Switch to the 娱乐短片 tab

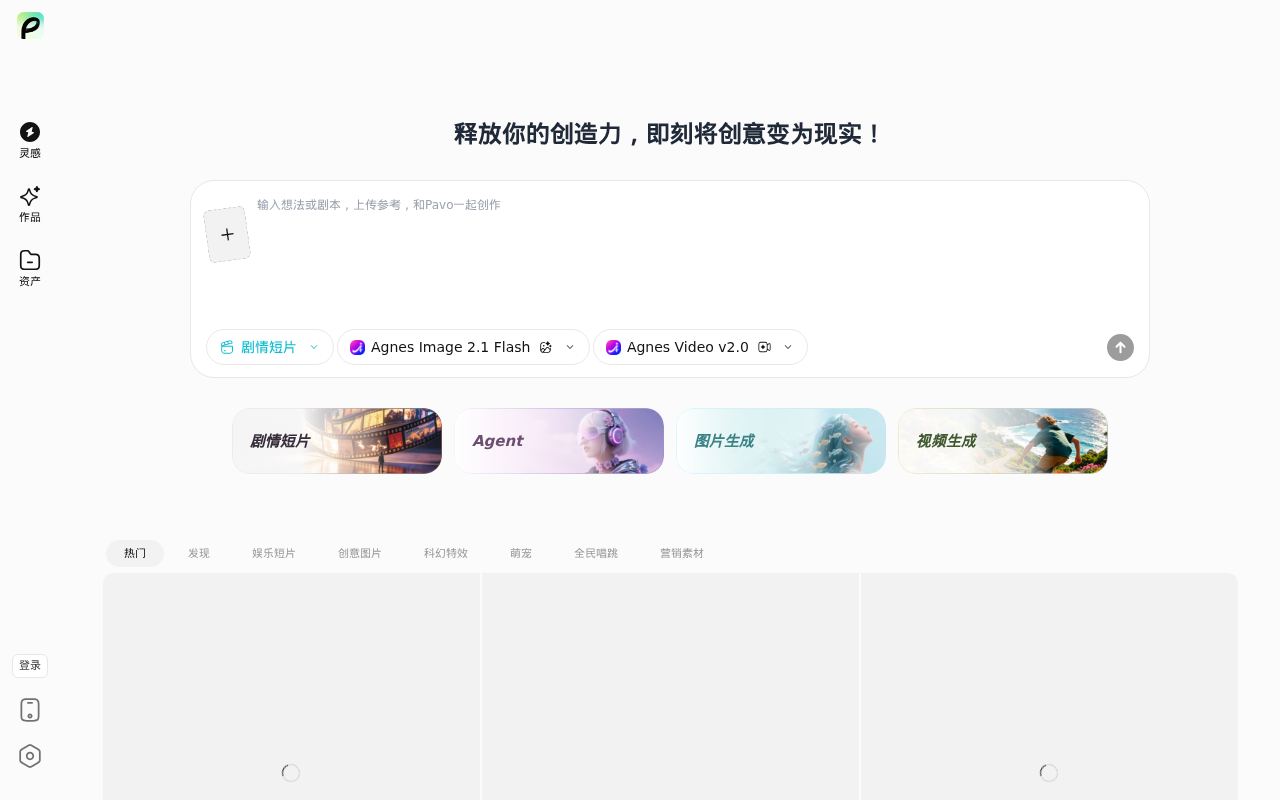click(274, 553)
